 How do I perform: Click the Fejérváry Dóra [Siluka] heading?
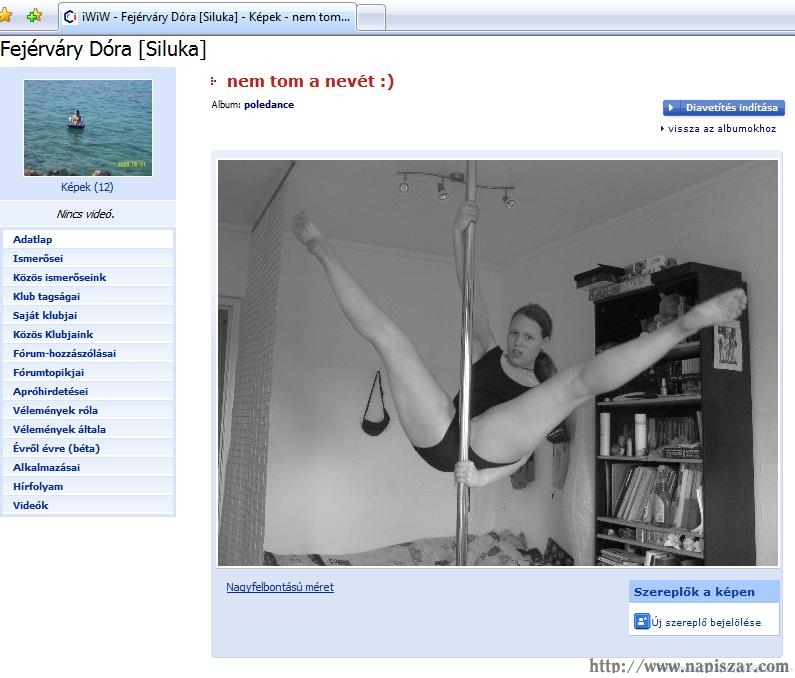(x=103, y=49)
